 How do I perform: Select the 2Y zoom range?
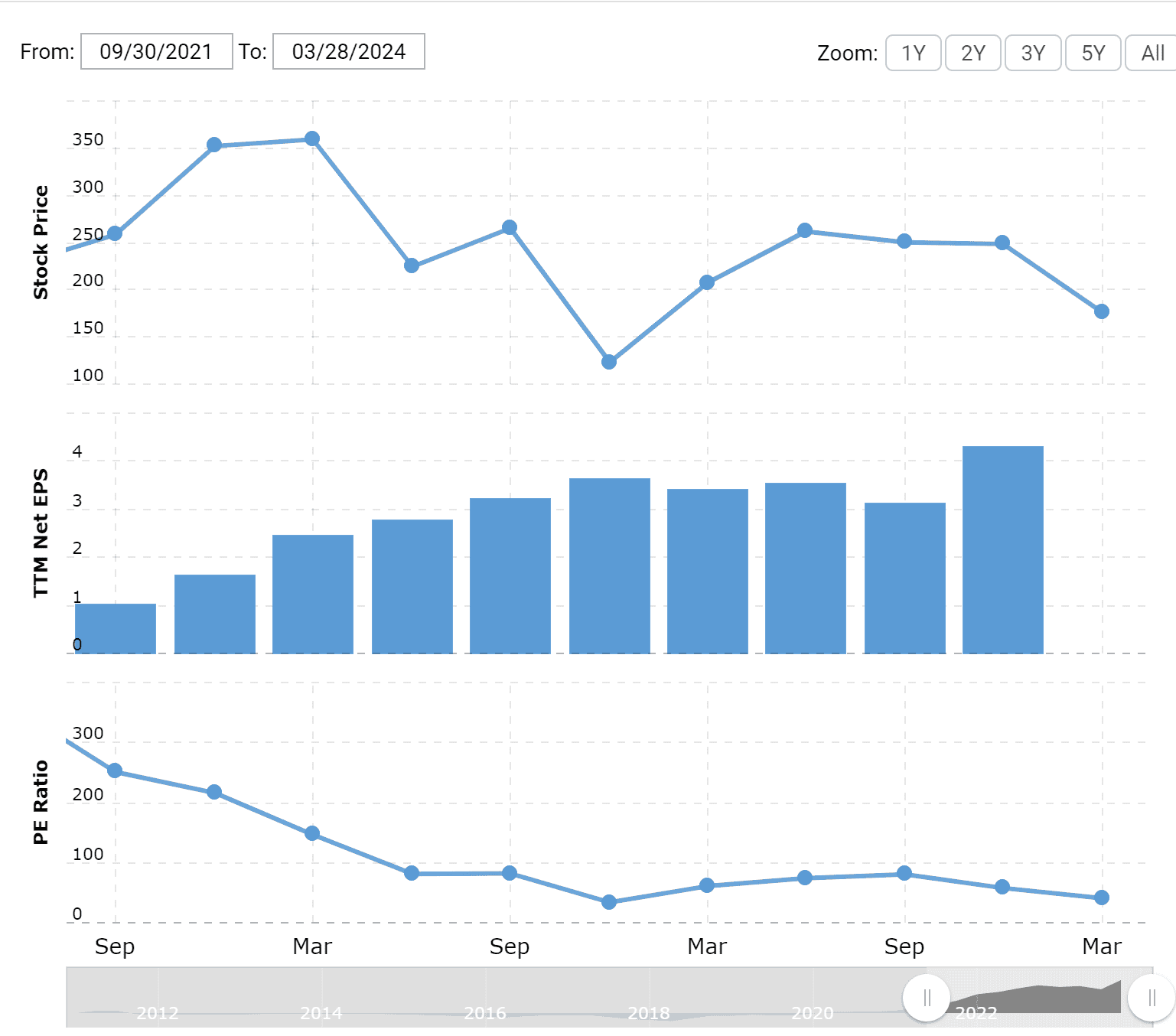tap(972, 53)
